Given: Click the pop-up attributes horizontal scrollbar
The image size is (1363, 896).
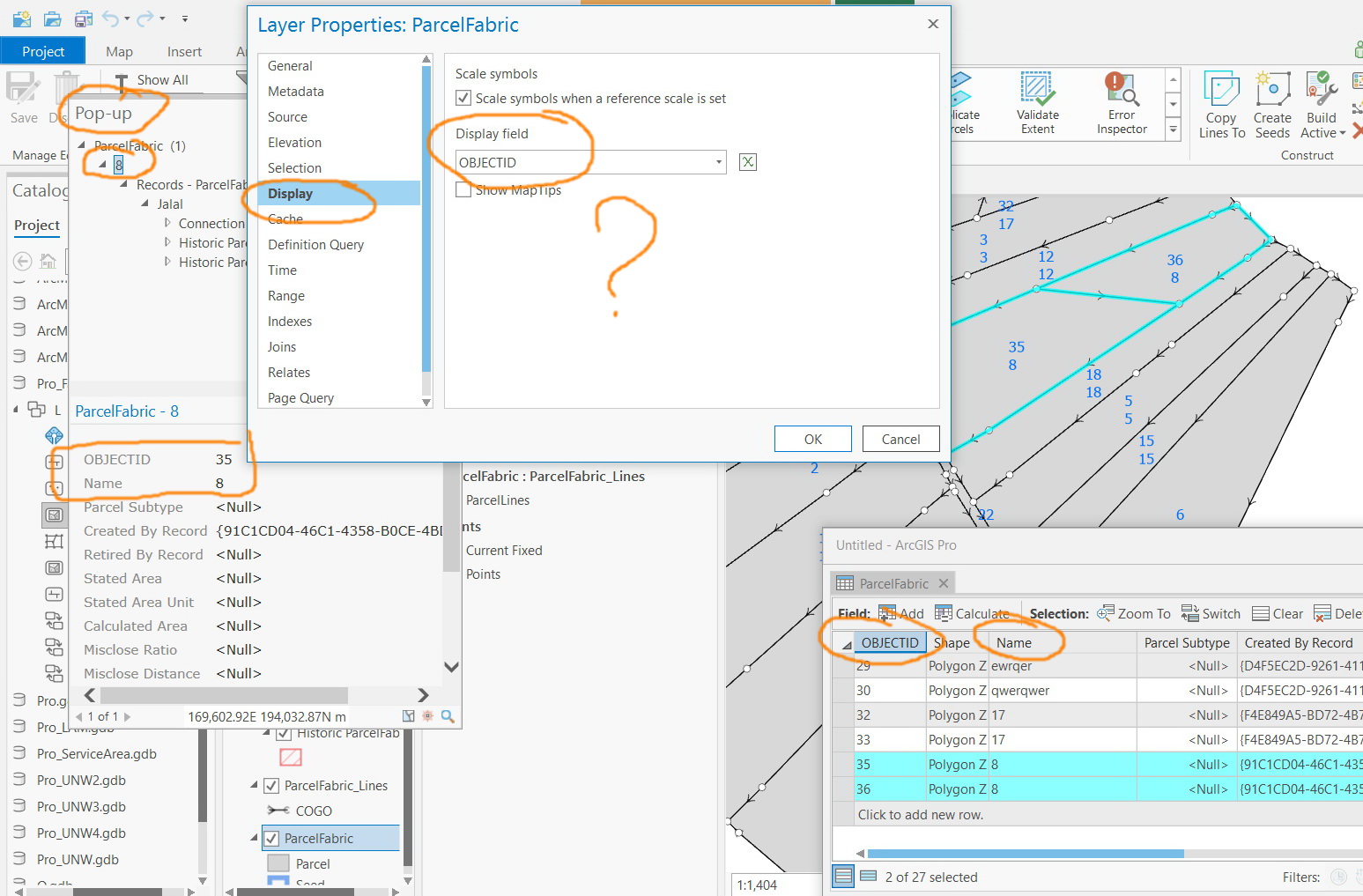Looking at the screenshot, I should [224, 695].
